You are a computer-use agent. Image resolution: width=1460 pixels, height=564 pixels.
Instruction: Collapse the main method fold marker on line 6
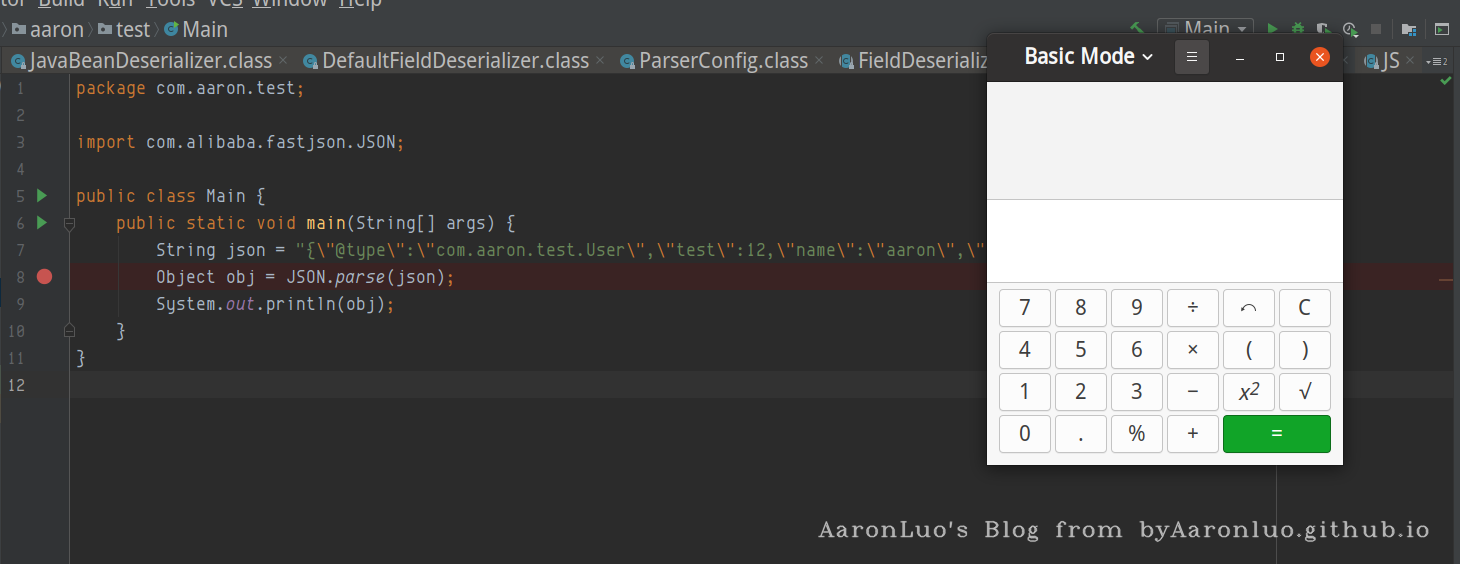[69, 223]
